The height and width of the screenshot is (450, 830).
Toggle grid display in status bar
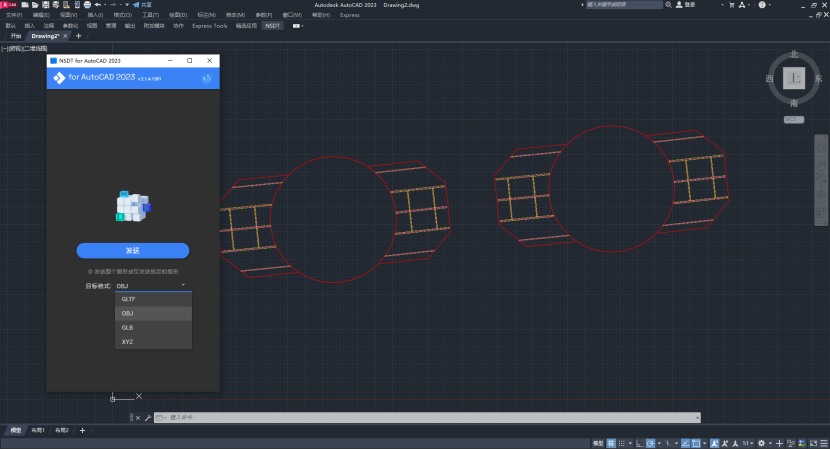pos(611,444)
